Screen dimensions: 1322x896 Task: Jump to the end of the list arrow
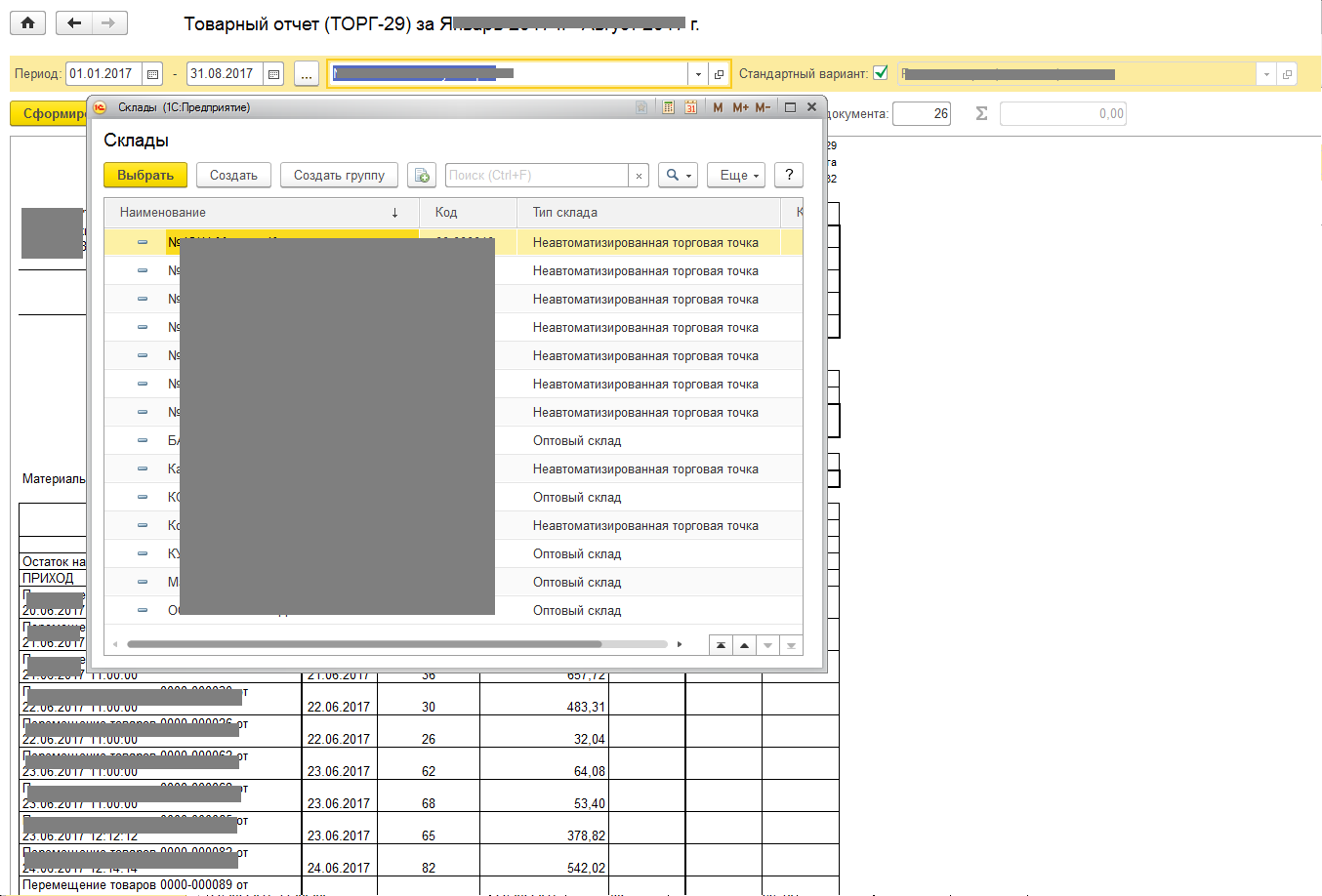791,645
